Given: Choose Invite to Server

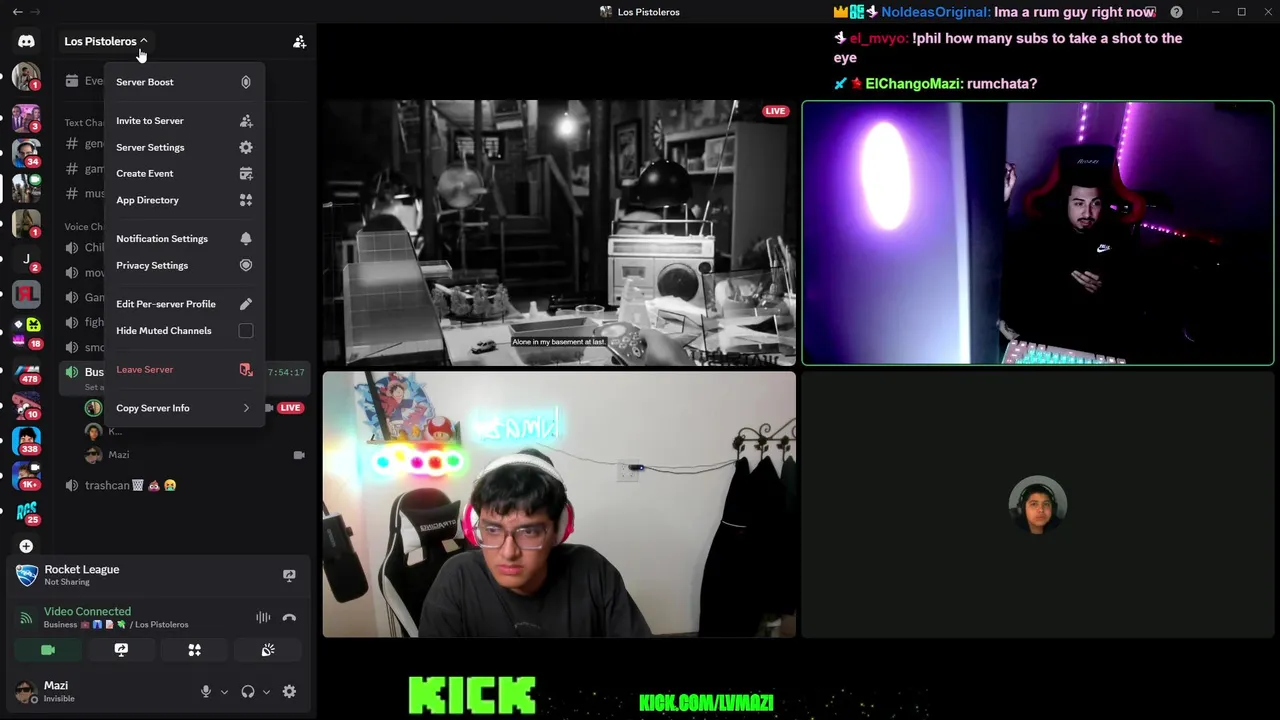Looking at the screenshot, I should coord(184,121).
